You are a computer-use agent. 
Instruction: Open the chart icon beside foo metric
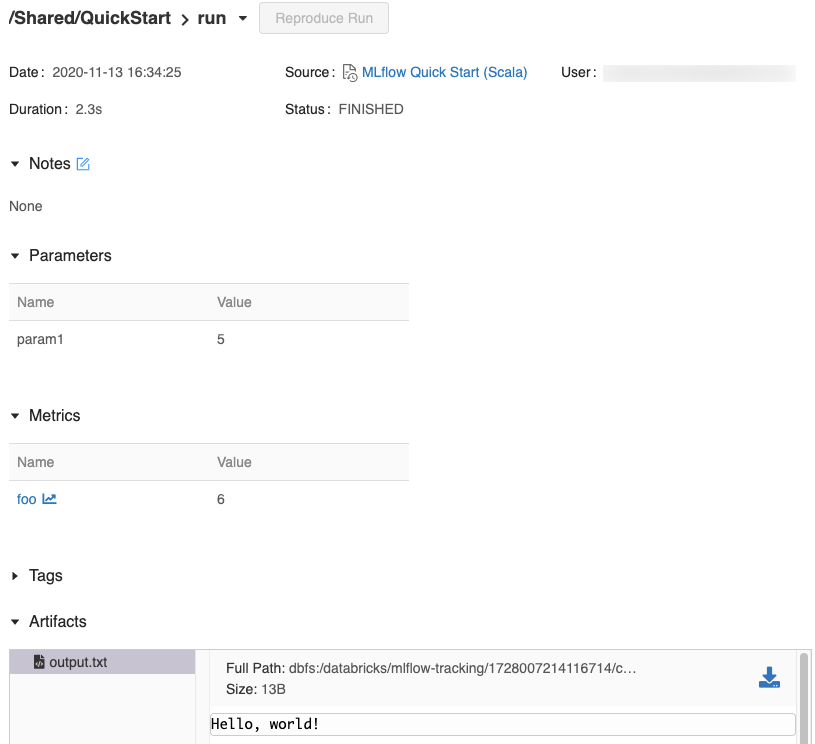point(49,499)
